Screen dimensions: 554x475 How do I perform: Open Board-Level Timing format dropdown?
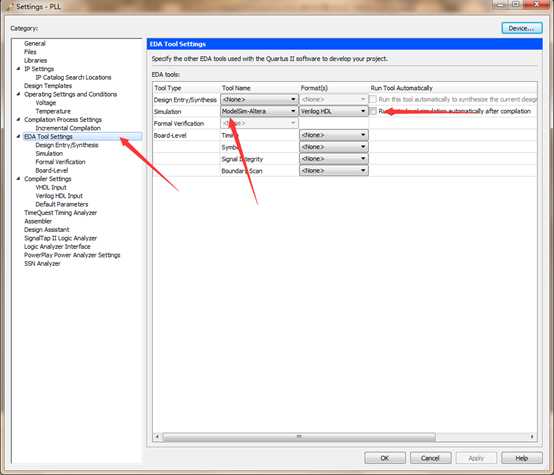point(334,135)
